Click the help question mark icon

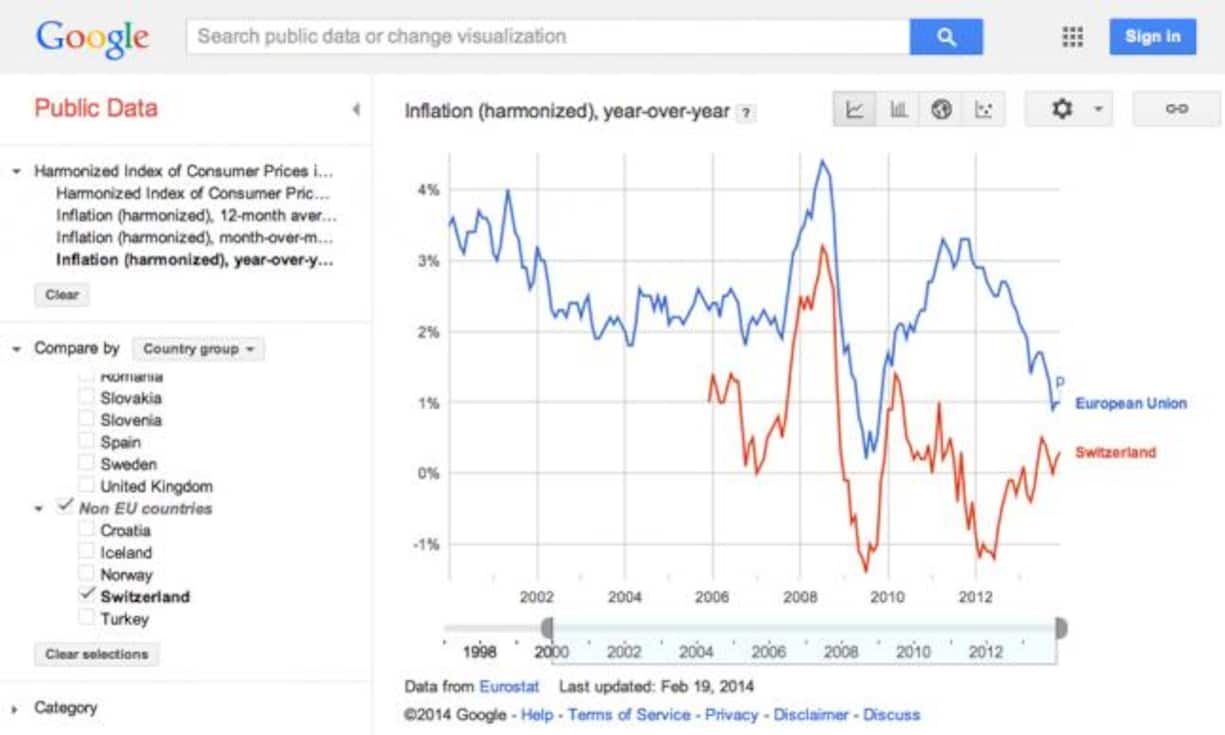(745, 113)
